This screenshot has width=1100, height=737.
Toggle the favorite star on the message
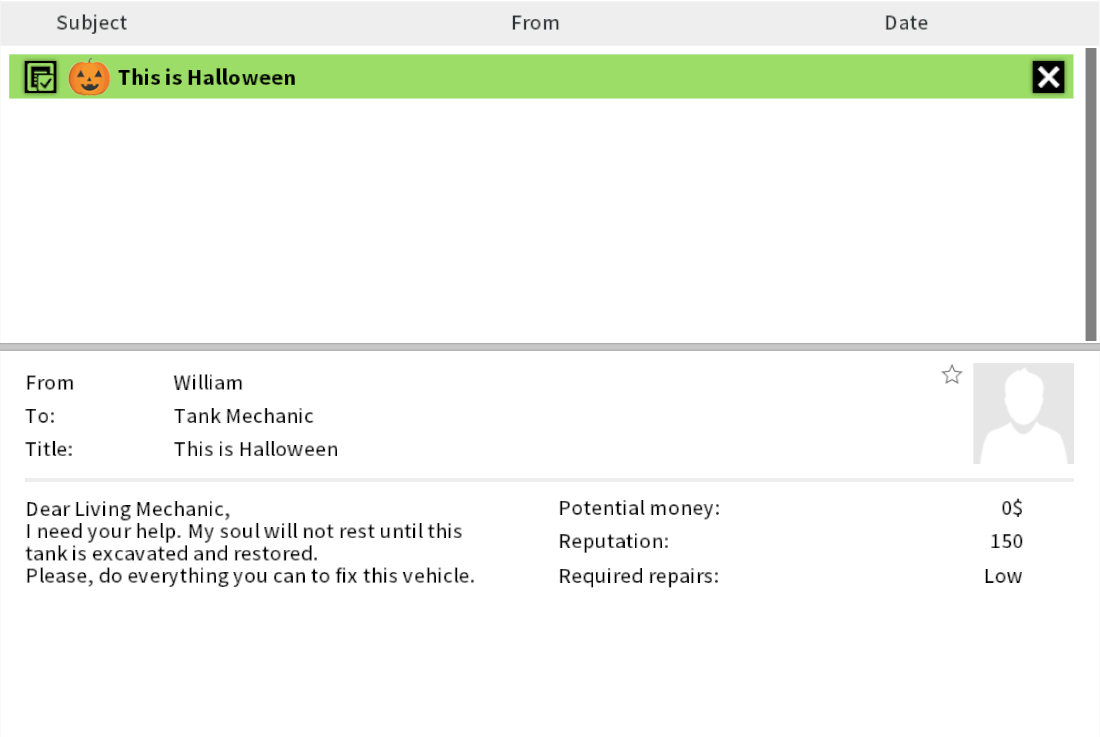pyautogui.click(x=952, y=375)
